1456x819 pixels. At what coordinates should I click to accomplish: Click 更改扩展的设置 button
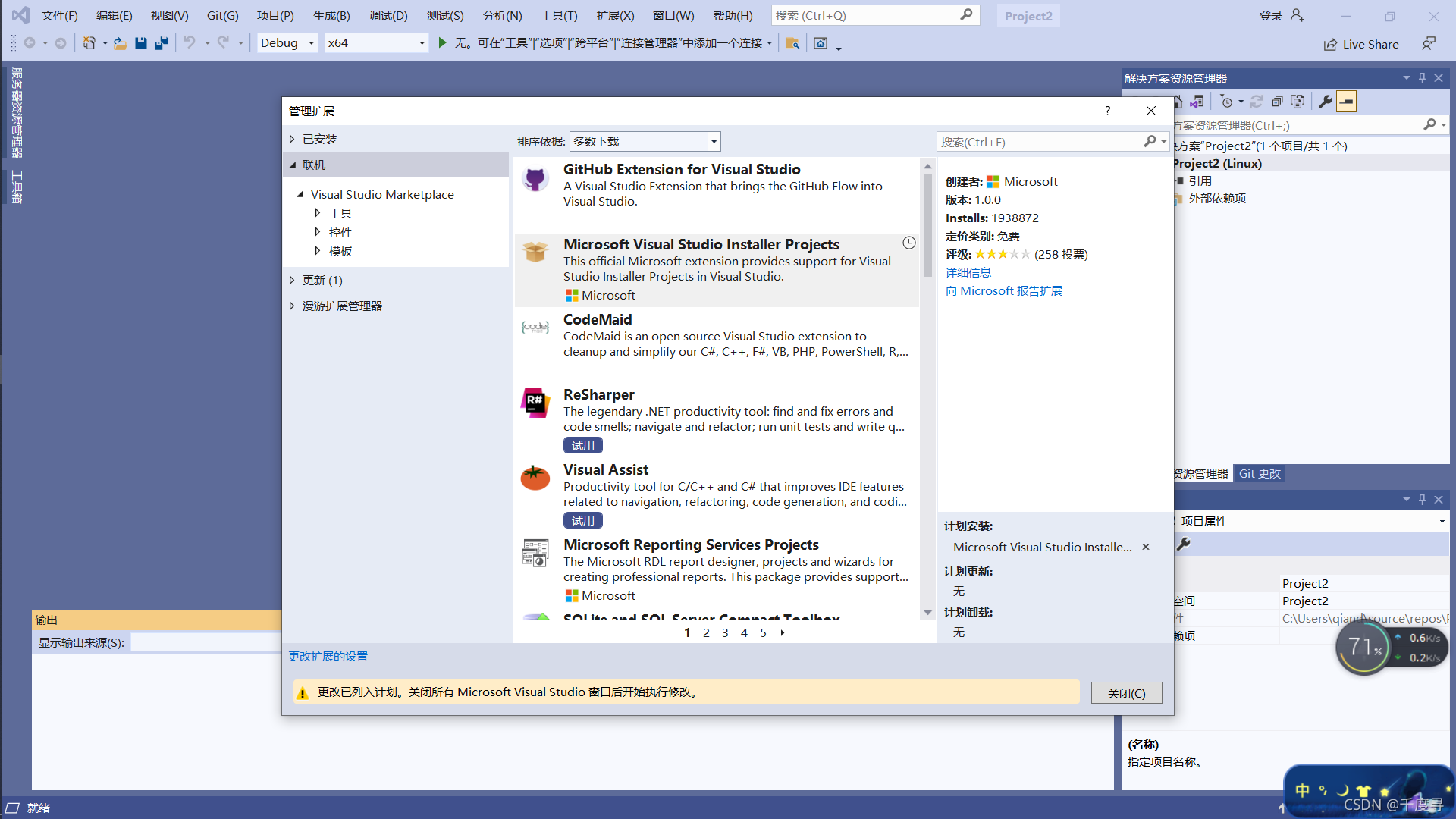[x=327, y=656]
